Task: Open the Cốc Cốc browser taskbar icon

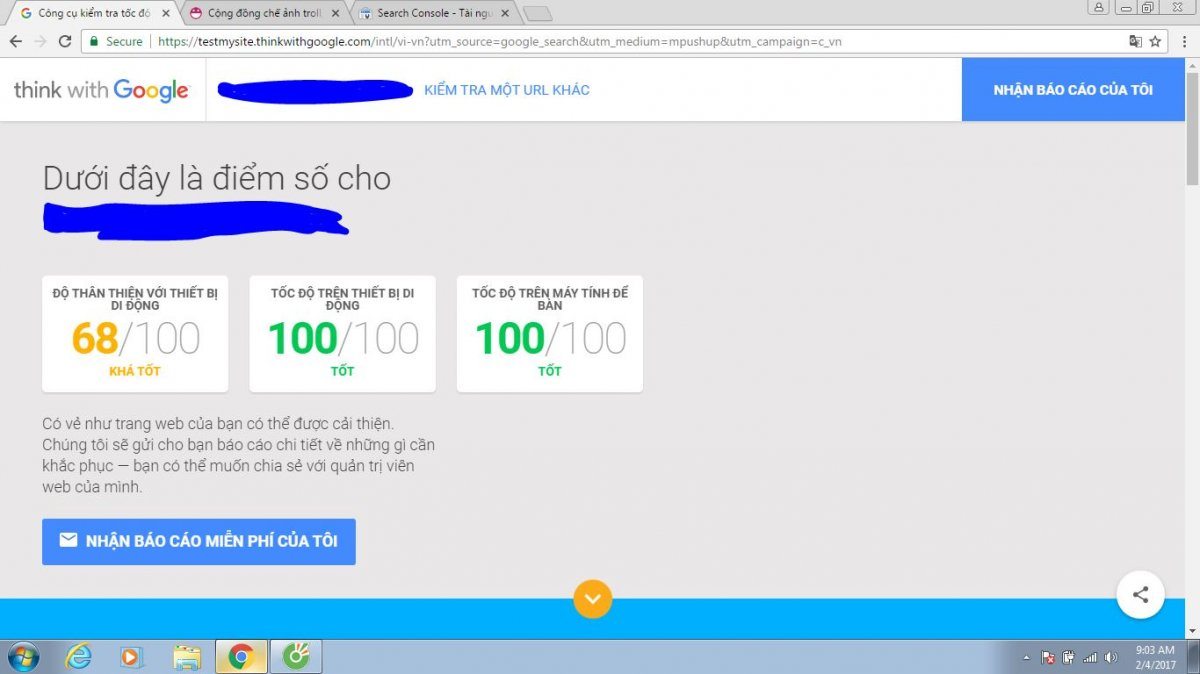Action: [295, 657]
